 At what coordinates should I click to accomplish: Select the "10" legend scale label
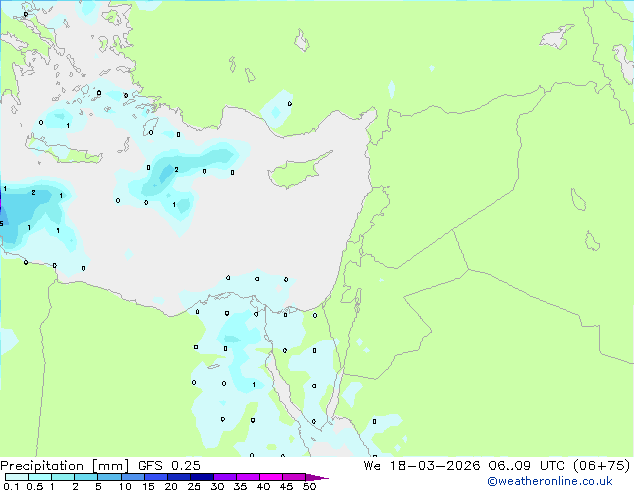pos(125,486)
